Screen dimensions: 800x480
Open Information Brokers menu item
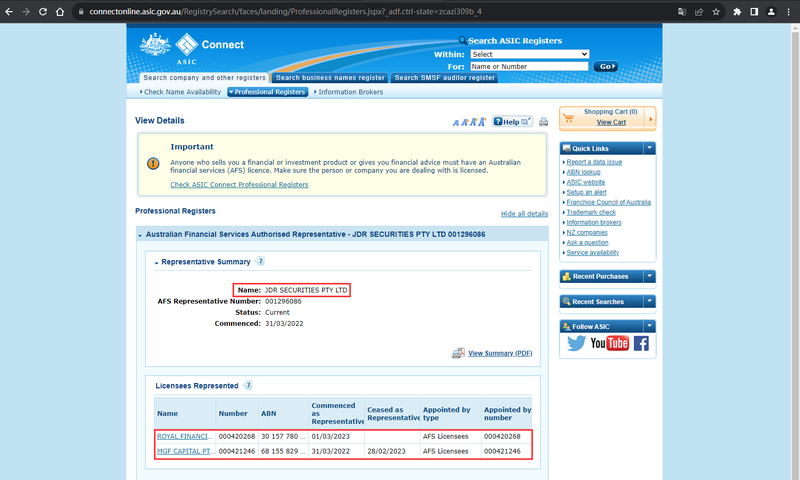pyautogui.click(x=351, y=92)
